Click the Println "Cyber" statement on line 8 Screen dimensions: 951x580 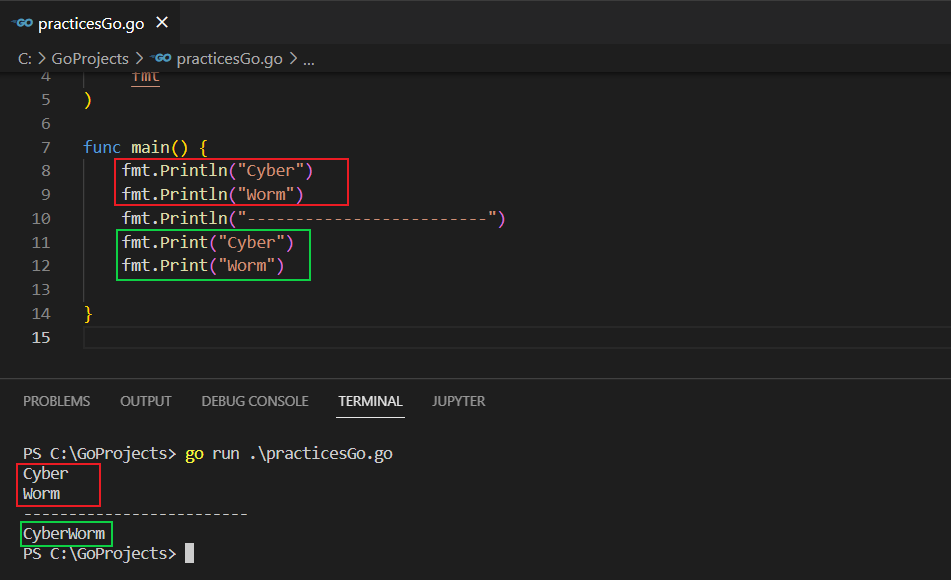click(x=217, y=171)
